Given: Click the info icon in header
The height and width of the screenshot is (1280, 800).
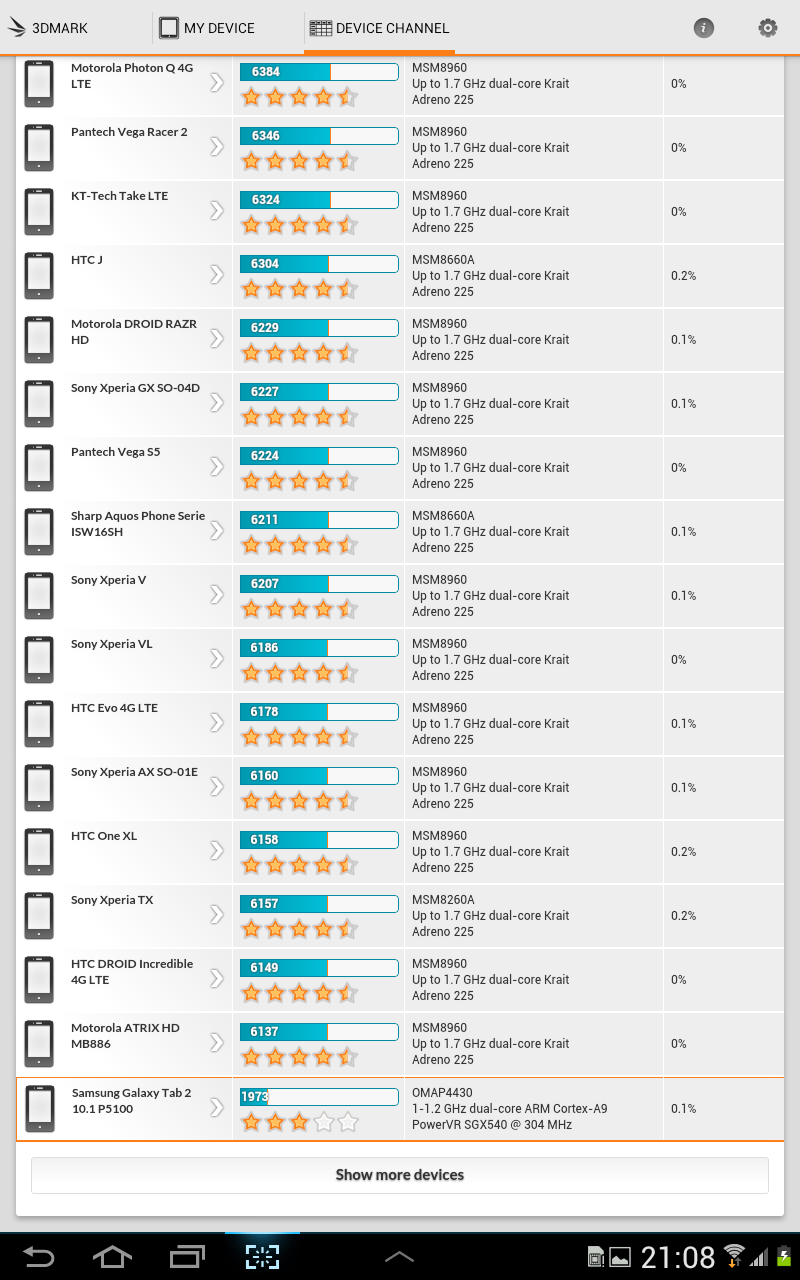Looking at the screenshot, I should (x=704, y=28).
